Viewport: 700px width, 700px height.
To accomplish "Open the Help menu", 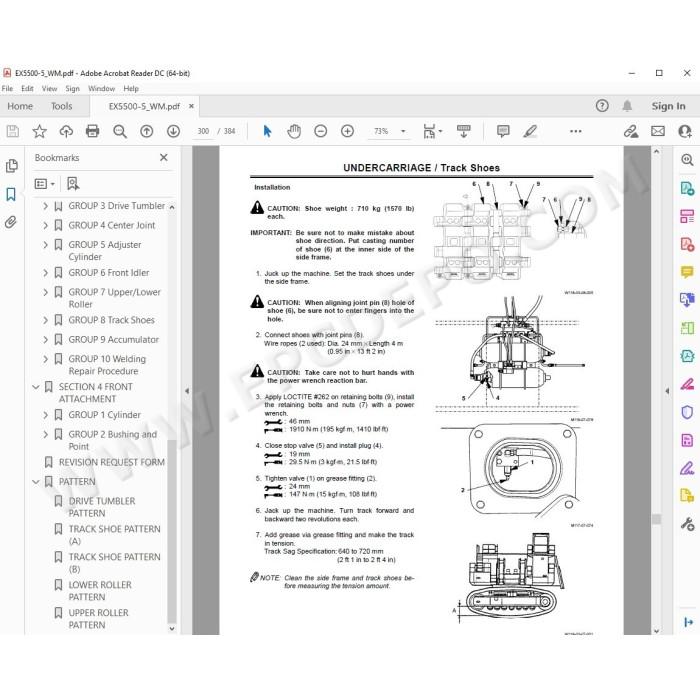I will 131,88.
